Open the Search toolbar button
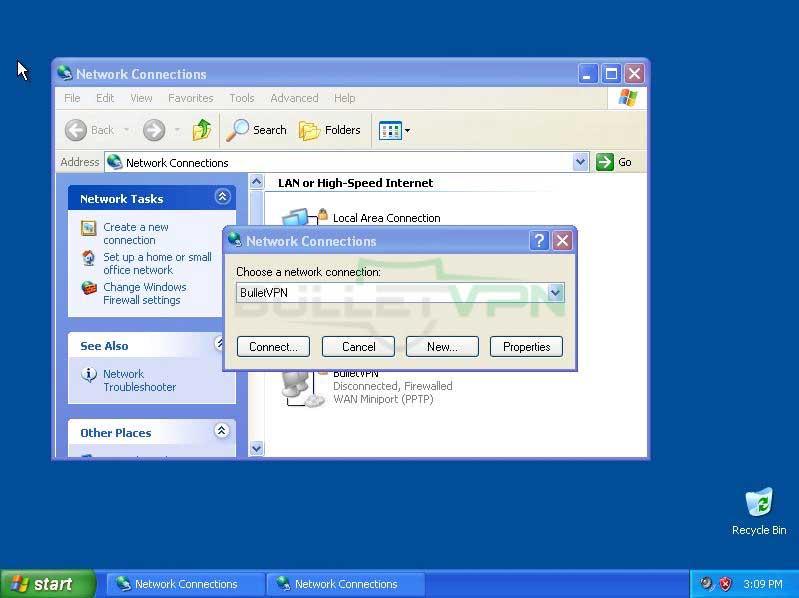The width and height of the screenshot is (799, 598). (x=256, y=130)
